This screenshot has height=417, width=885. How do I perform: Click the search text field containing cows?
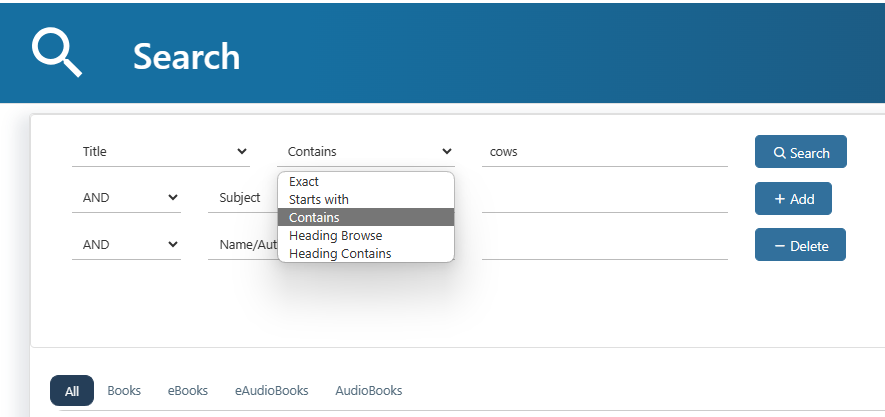tap(604, 152)
